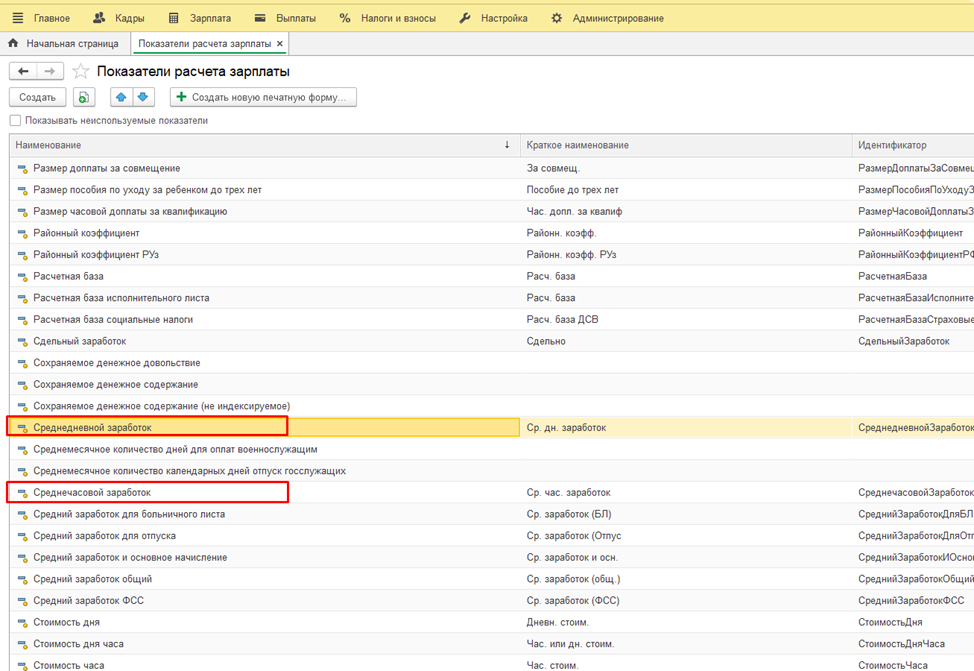
Task: Click the copy item icon next to Создать
Action: 84,97
